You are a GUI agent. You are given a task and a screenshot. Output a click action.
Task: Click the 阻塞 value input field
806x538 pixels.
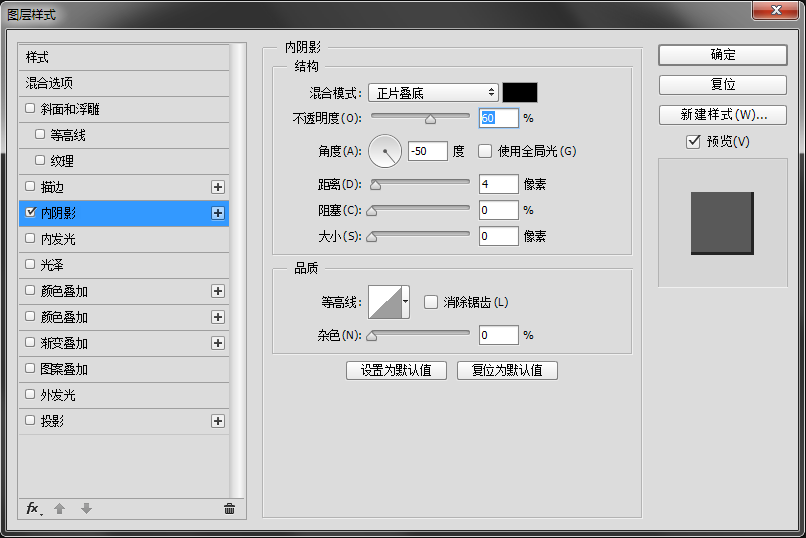499,210
